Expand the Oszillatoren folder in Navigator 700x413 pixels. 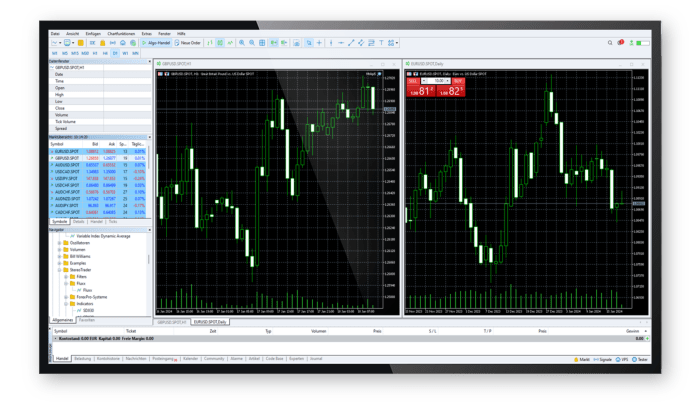(x=59, y=243)
